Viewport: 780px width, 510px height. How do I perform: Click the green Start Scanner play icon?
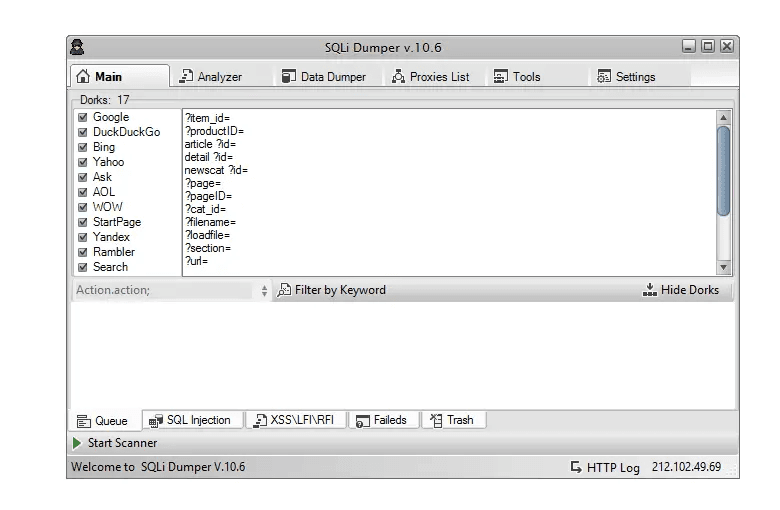(77, 443)
